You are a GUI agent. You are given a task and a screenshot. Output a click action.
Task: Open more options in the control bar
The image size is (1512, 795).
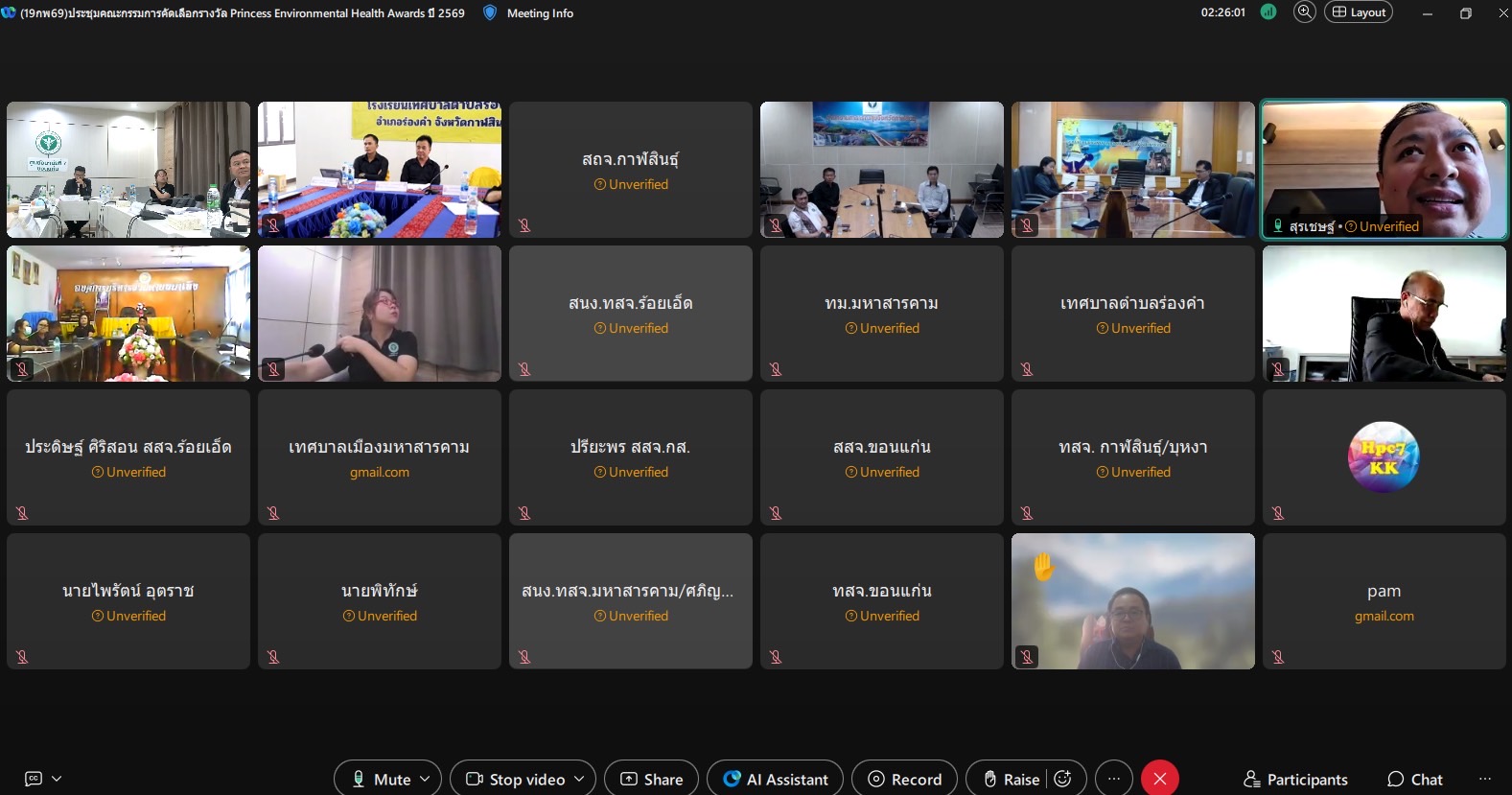[1113, 779]
